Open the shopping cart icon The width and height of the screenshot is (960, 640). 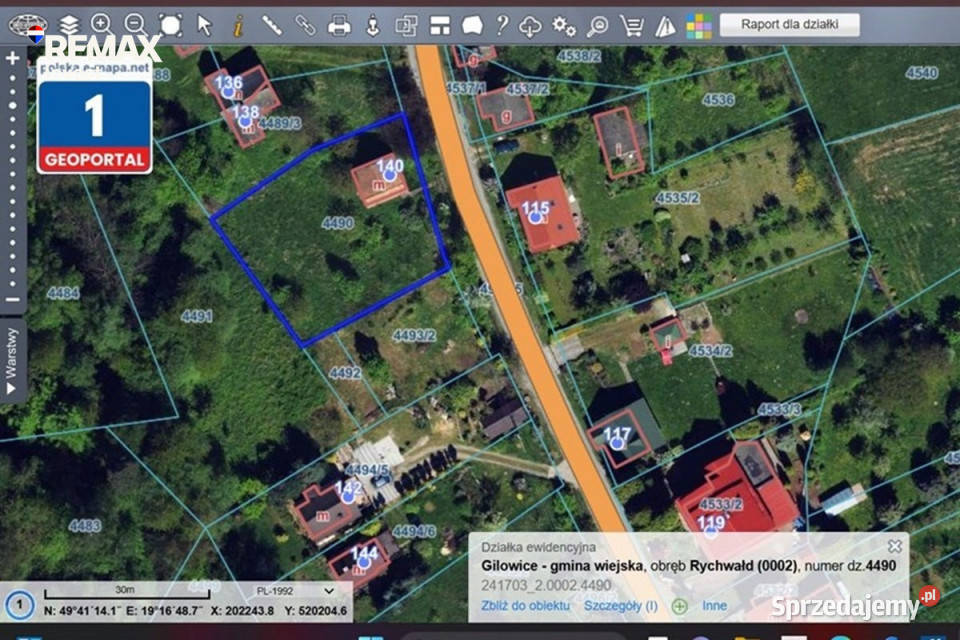click(x=631, y=26)
